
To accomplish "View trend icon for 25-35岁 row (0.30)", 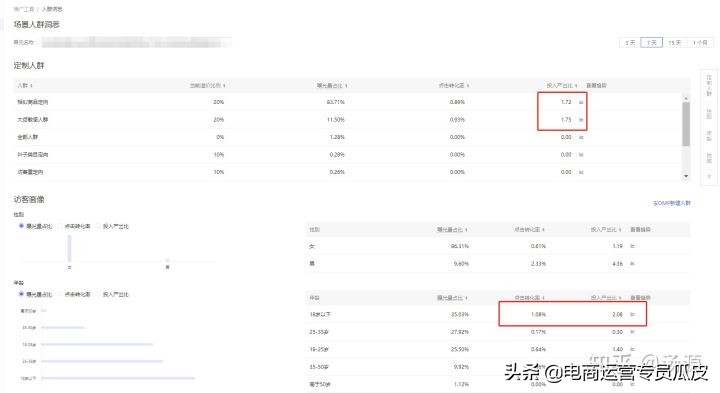I will click(x=632, y=331).
